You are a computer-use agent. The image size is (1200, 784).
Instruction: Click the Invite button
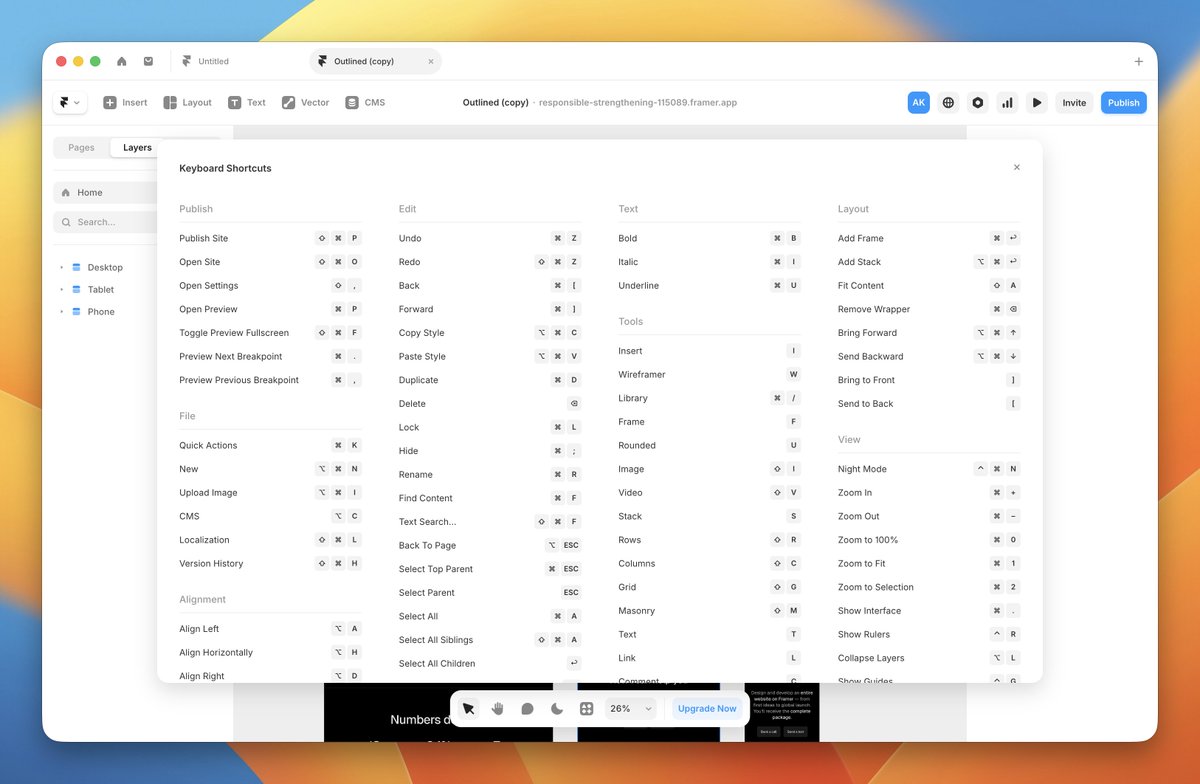[1074, 102]
